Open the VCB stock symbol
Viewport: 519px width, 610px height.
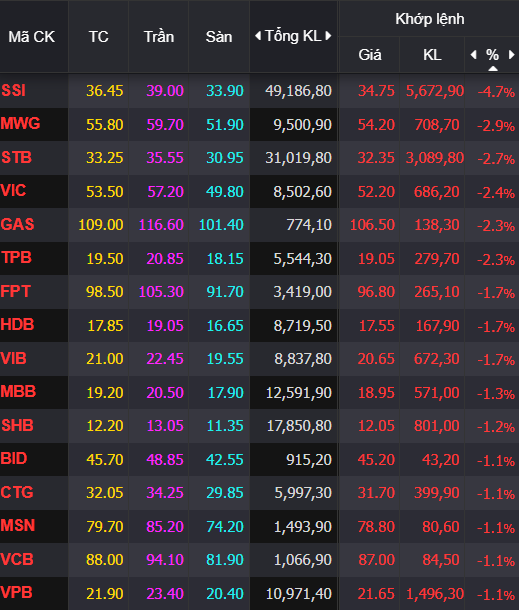point(17,559)
